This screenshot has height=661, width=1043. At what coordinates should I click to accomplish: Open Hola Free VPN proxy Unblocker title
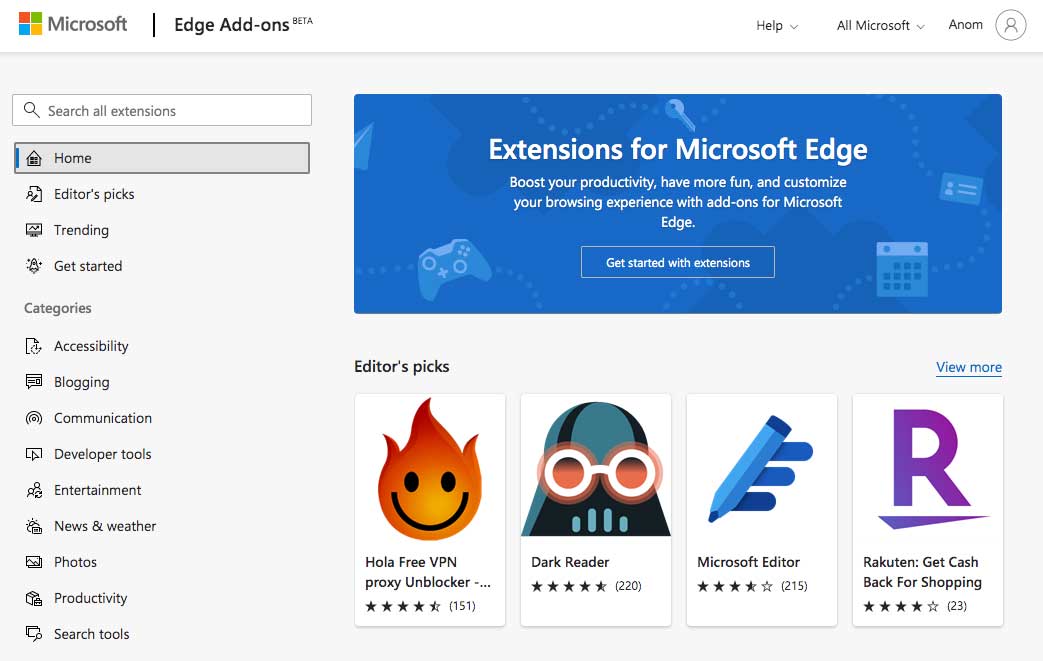pyautogui.click(x=428, y=572)
